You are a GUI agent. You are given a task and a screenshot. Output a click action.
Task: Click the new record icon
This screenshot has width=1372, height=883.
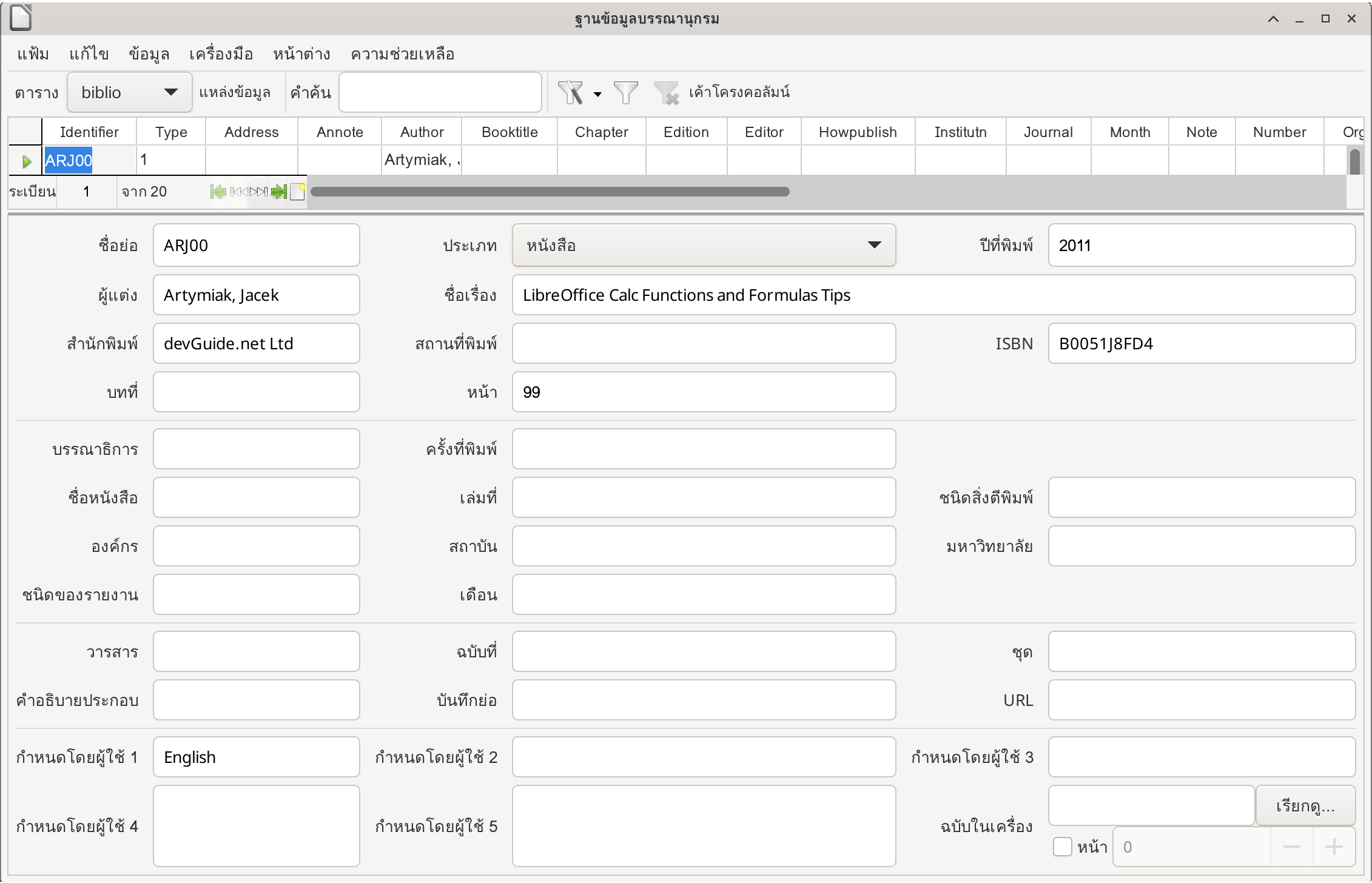(297, 192)
